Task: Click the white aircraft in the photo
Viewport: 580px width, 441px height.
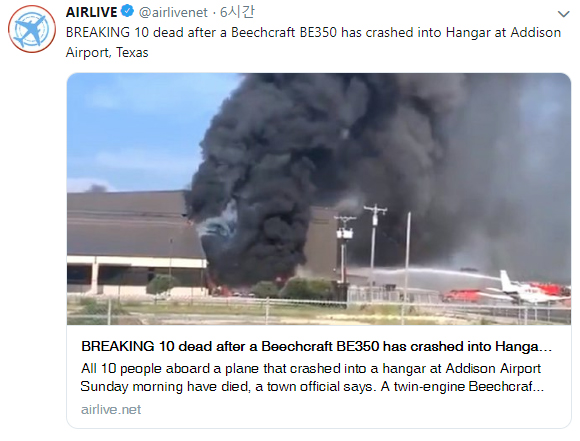Action: click(x=525, y=290)
